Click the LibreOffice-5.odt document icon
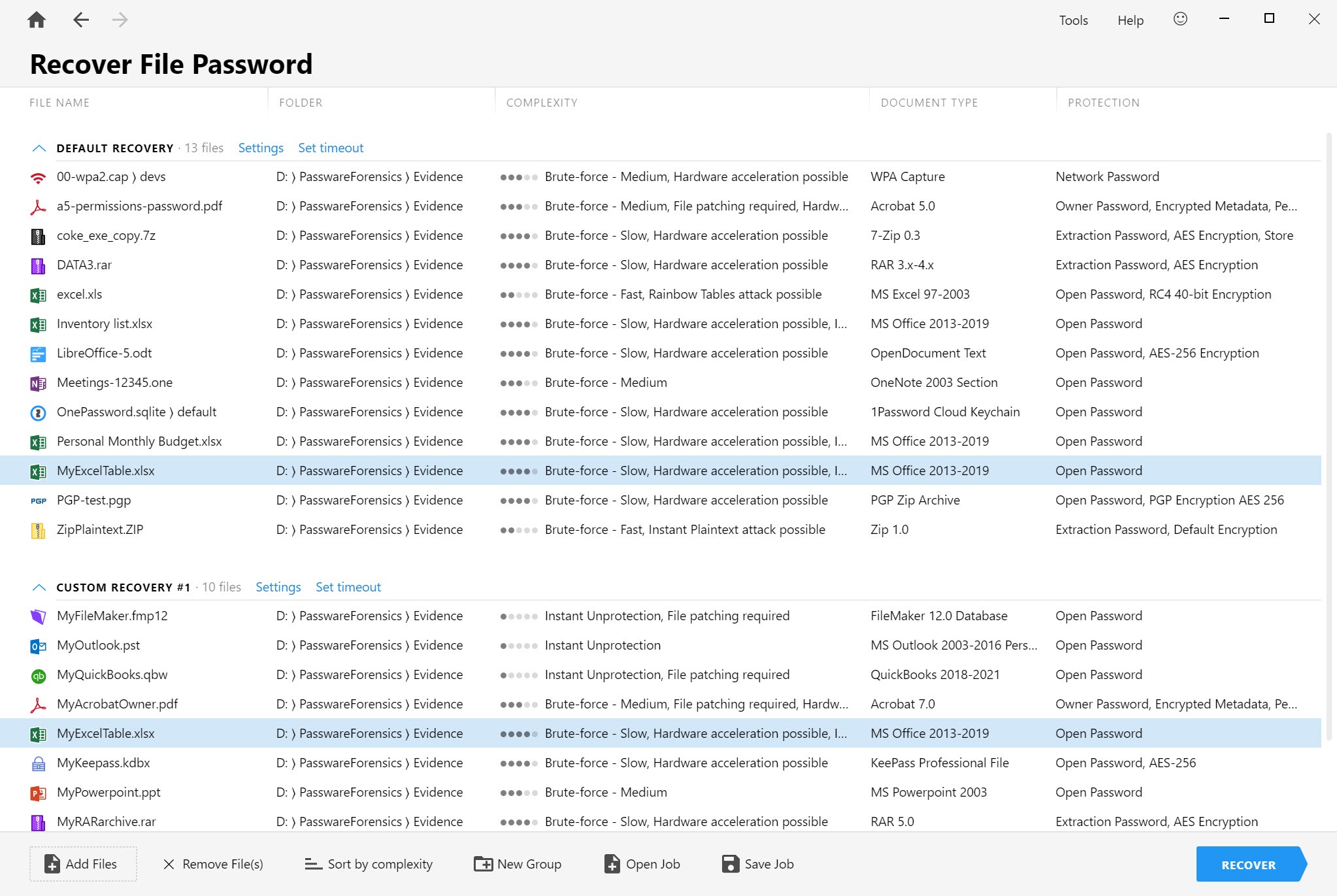Viewport: 1337px width, 896px height. click(39, 354)
